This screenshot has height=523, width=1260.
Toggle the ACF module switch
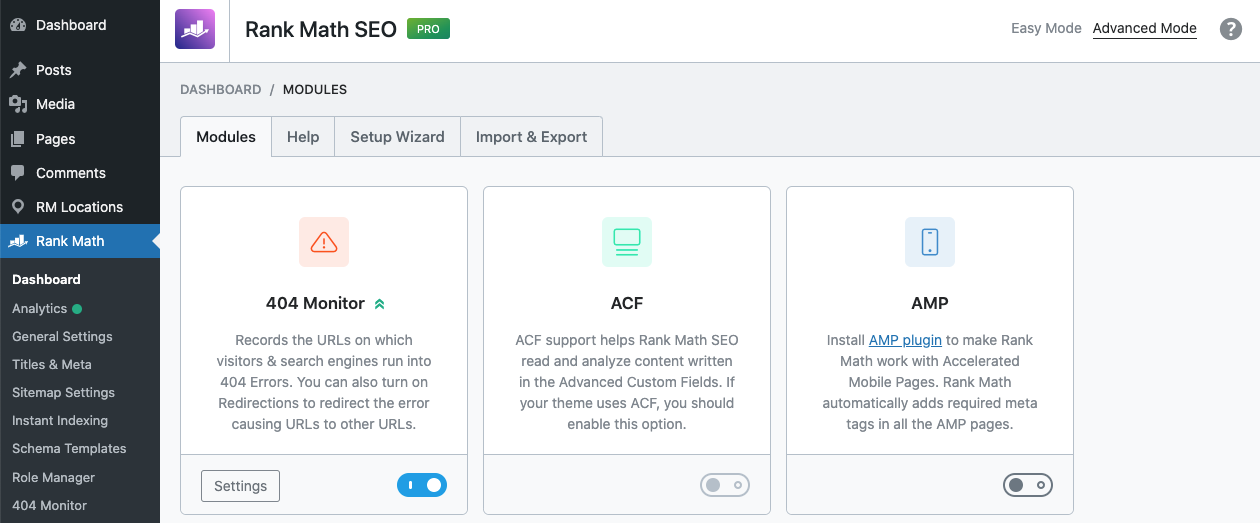[x=725, y=485]
